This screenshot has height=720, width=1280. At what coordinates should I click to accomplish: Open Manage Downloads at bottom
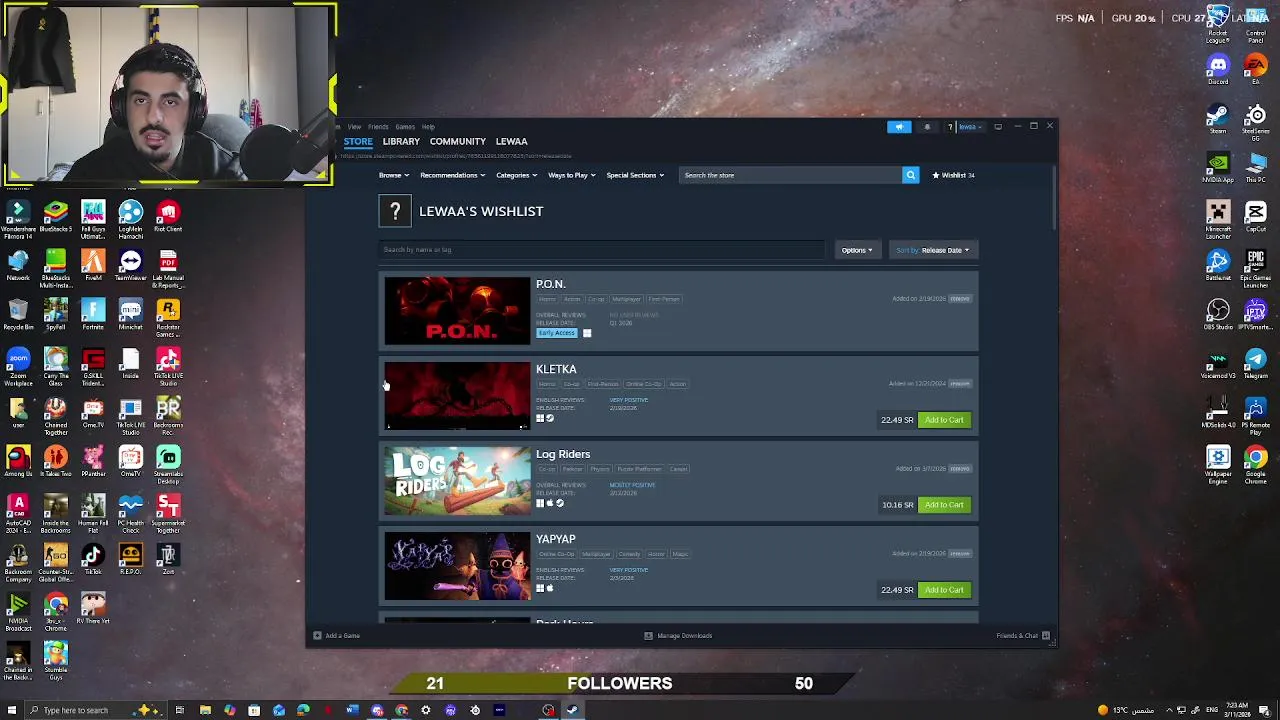(x=678, y=636)
